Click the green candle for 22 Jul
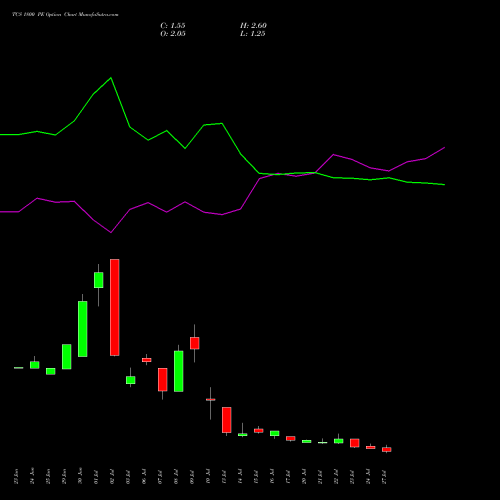500x500 pixels. coord(339,441)
